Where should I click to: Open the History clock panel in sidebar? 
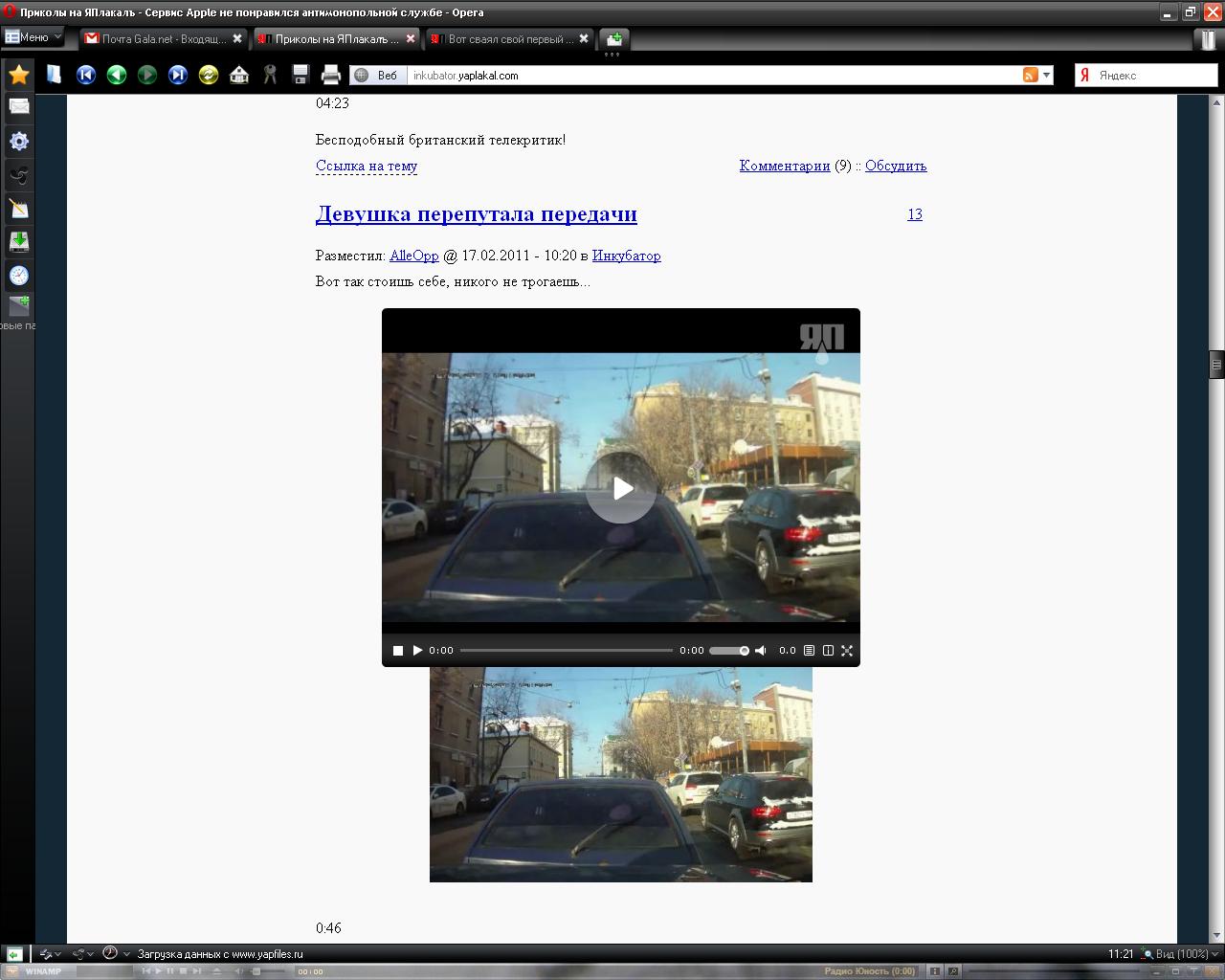pyautogui.click(x=18, y=276)
